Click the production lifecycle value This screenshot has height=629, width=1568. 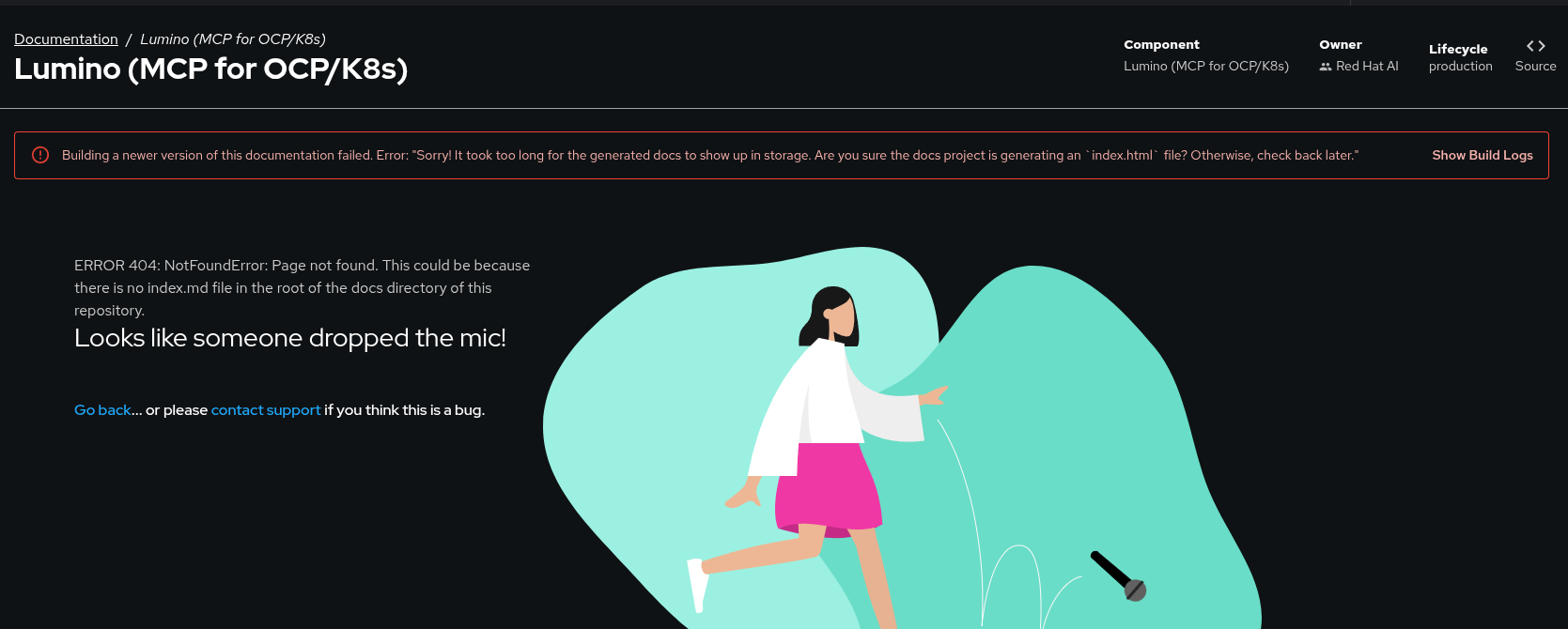point(1460,67)
